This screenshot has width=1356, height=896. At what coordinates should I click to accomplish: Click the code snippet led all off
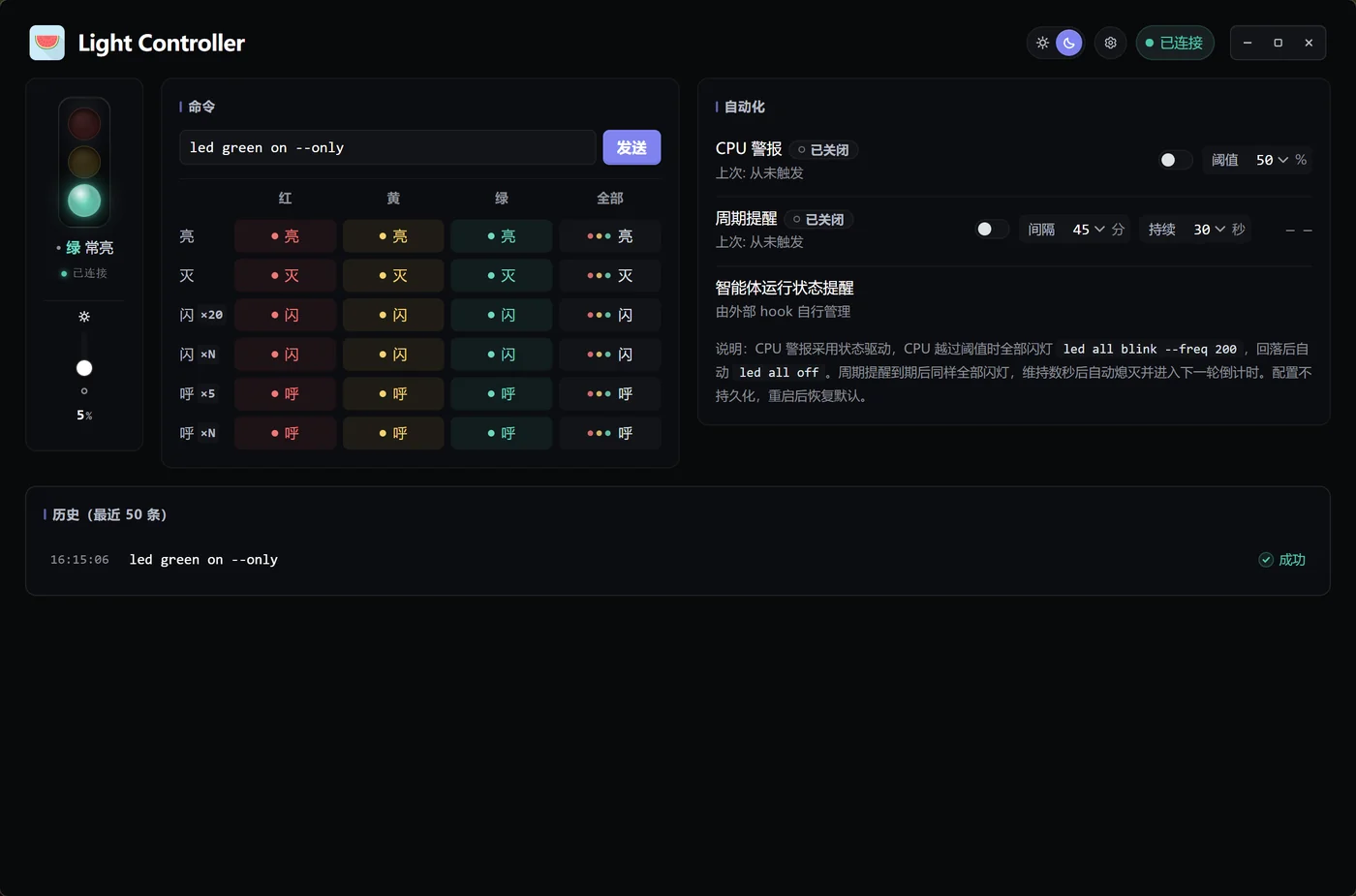pos(779,372)
